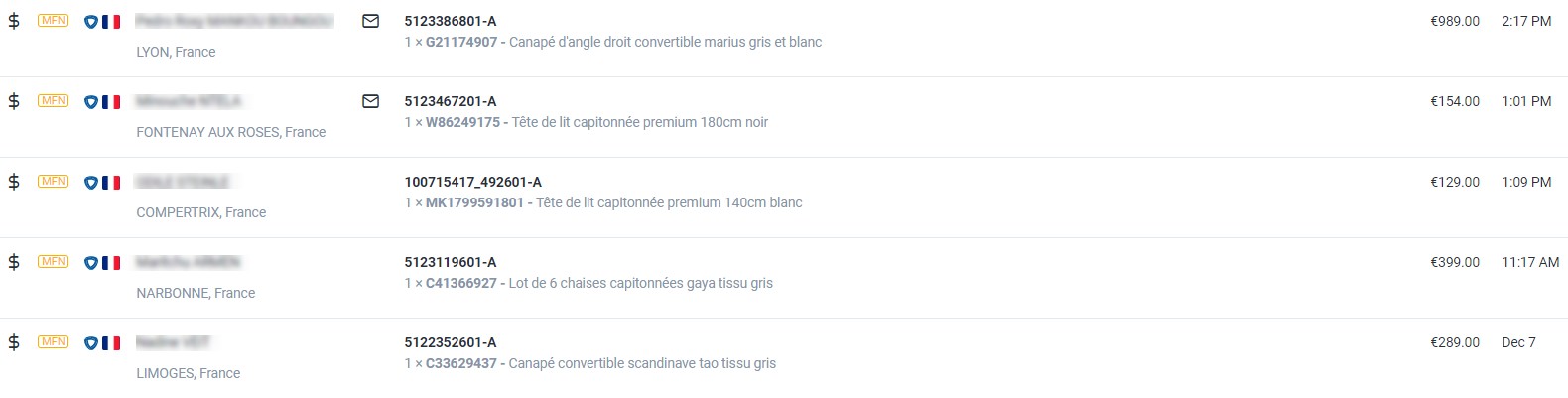Open order 100715417_492601-A
Screen dimensions: 1568x398
click(x=473, y=182)
